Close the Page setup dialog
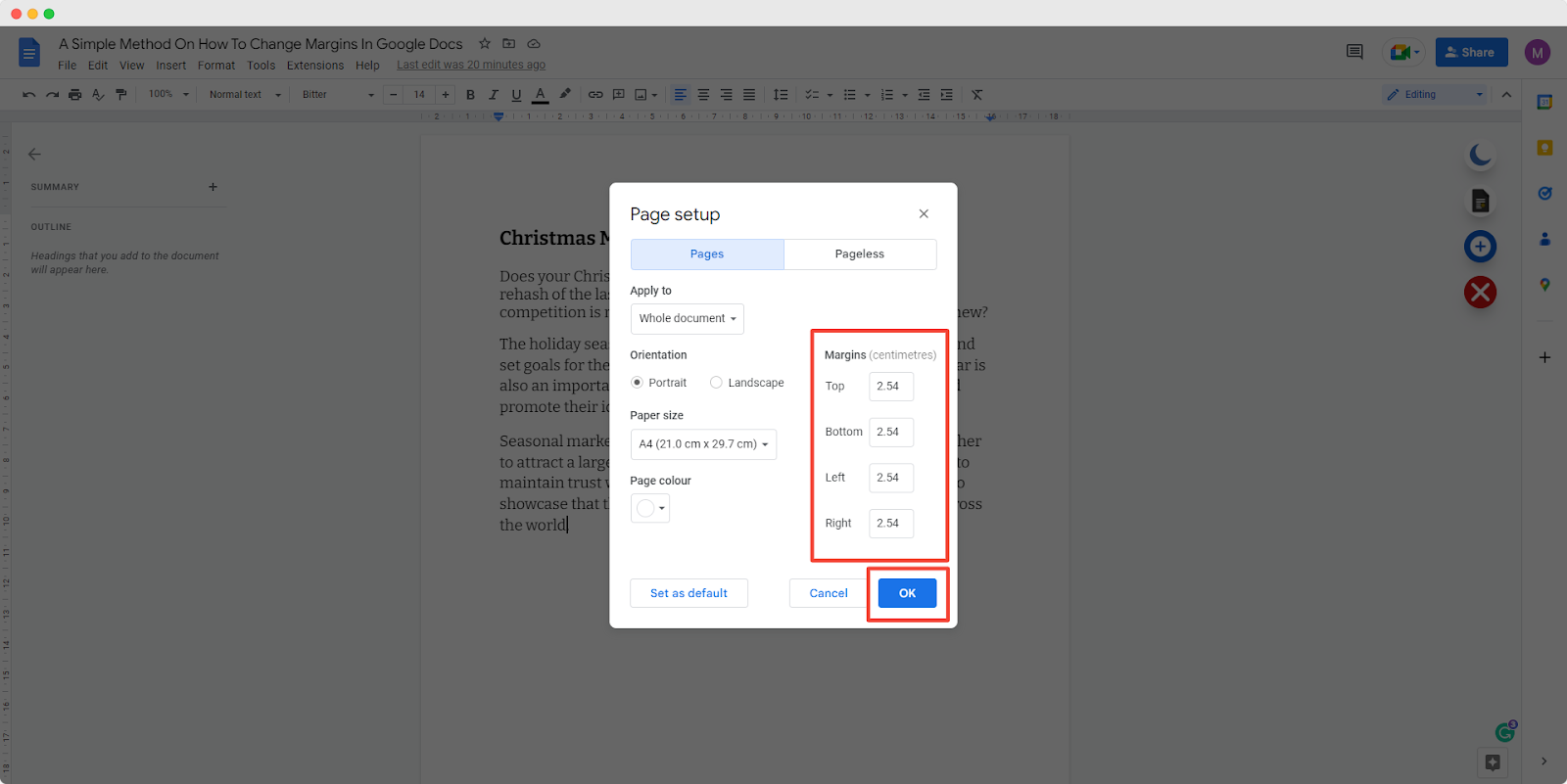This screenshot has width=1567, height=784. pyautogui.click(x=924, y=213)
